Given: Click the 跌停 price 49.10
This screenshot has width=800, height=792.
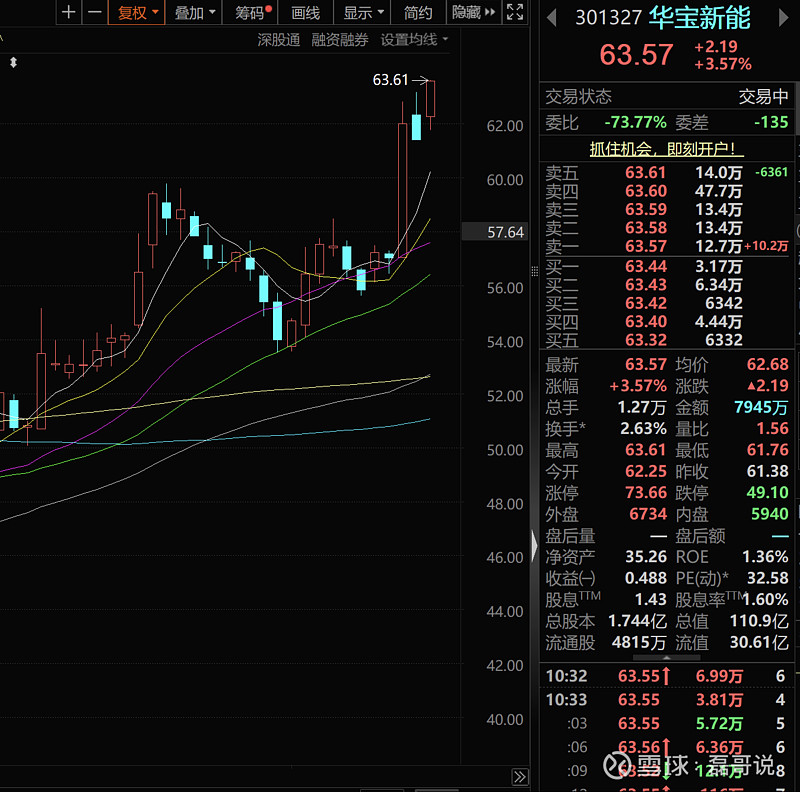Looking at the screenshot, I should (x=767, y=493).
